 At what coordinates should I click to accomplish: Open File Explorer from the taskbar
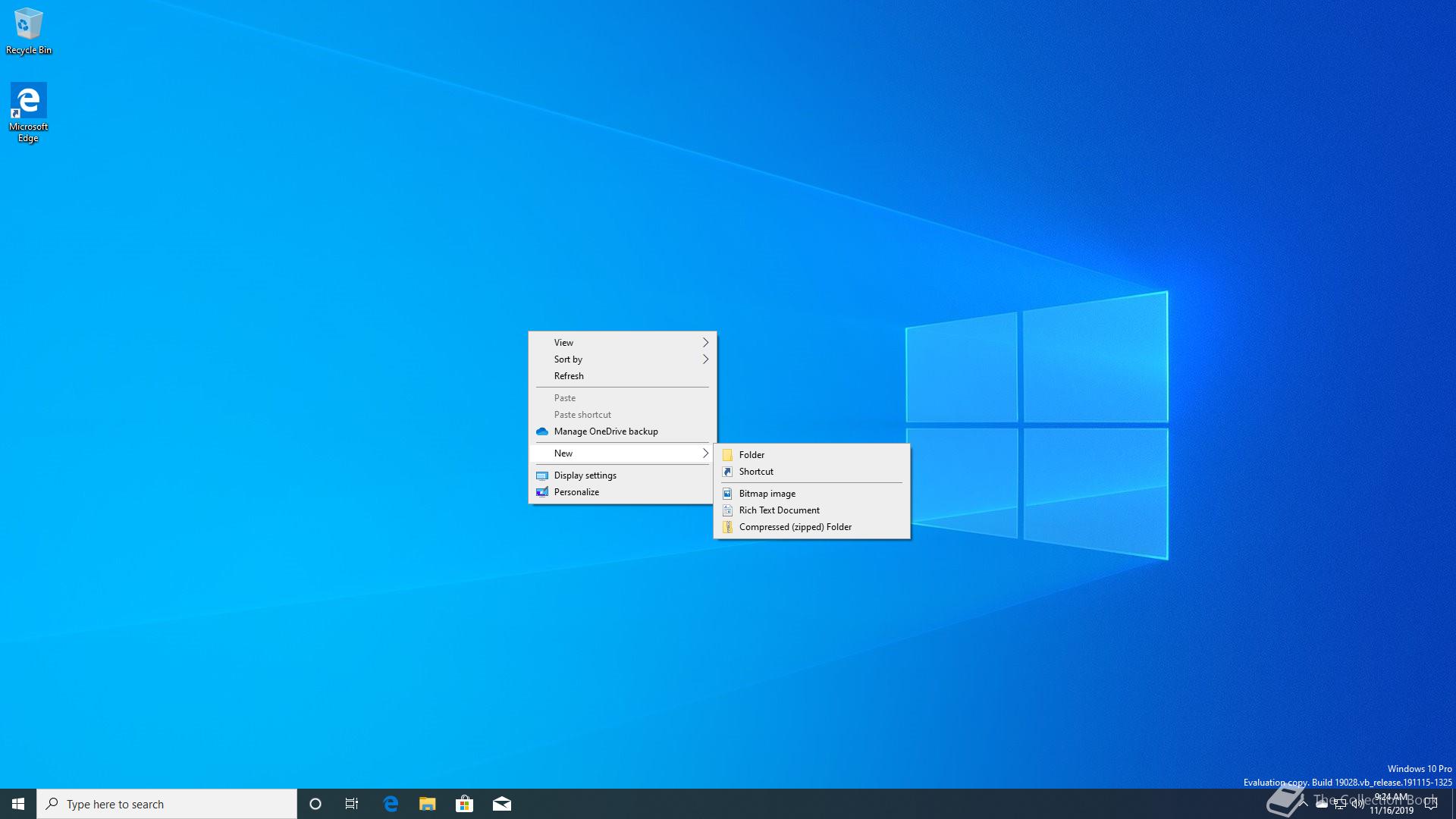pos(427,804)
